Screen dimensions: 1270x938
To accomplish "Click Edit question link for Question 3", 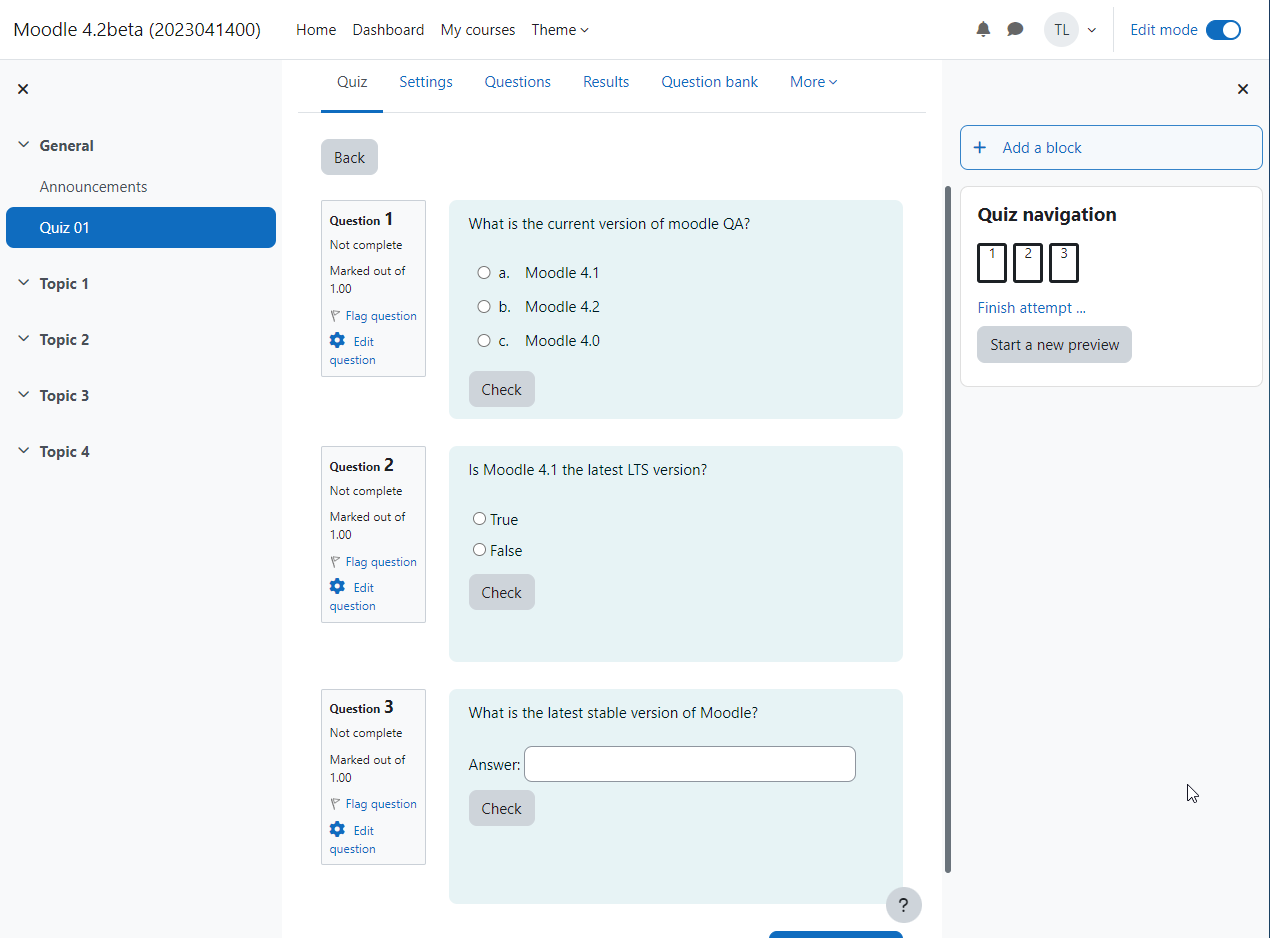I will (353, 840).
